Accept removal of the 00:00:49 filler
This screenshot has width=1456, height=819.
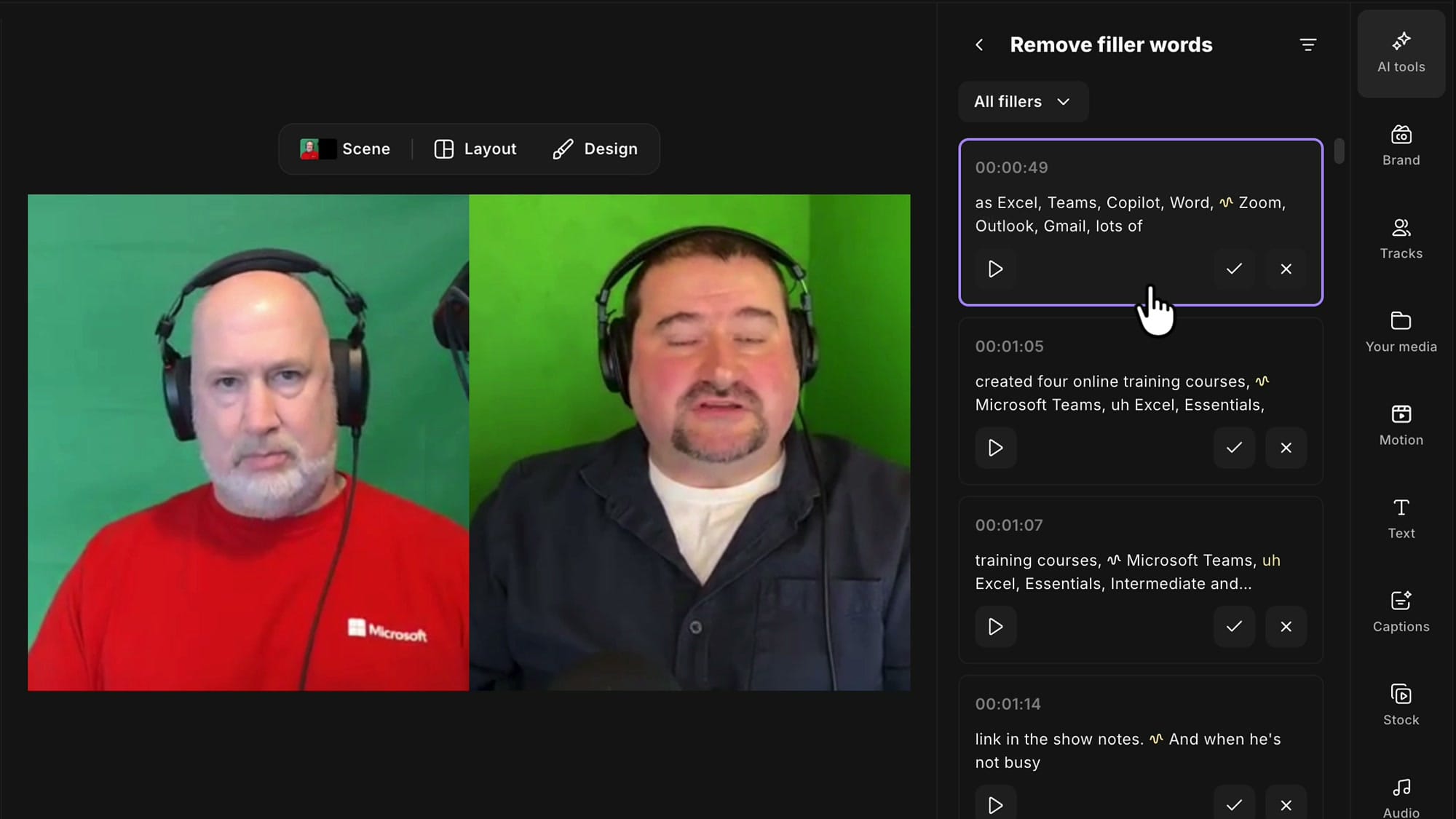pos(1234,269)
